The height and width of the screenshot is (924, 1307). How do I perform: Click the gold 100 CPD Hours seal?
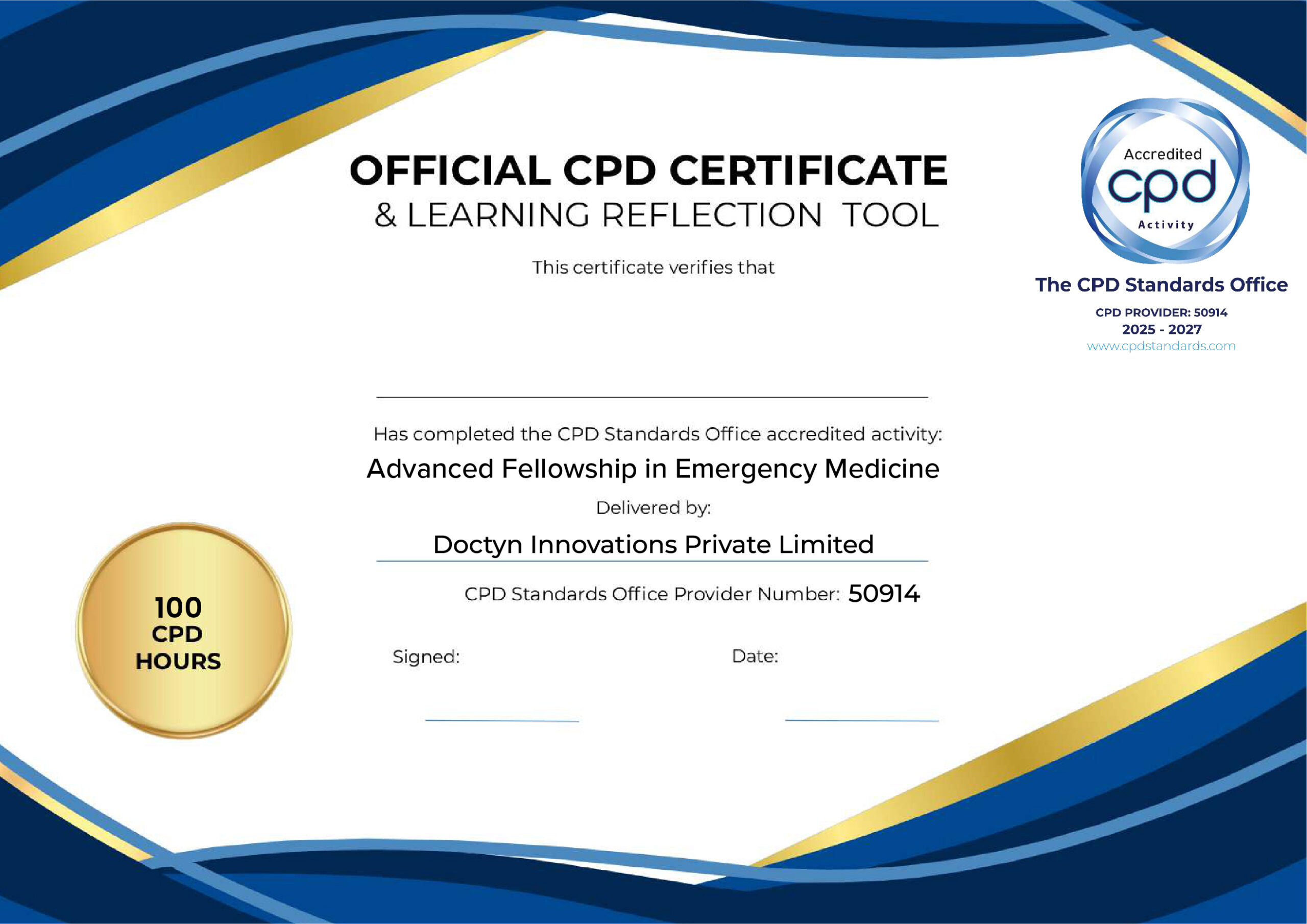point(183,630)
